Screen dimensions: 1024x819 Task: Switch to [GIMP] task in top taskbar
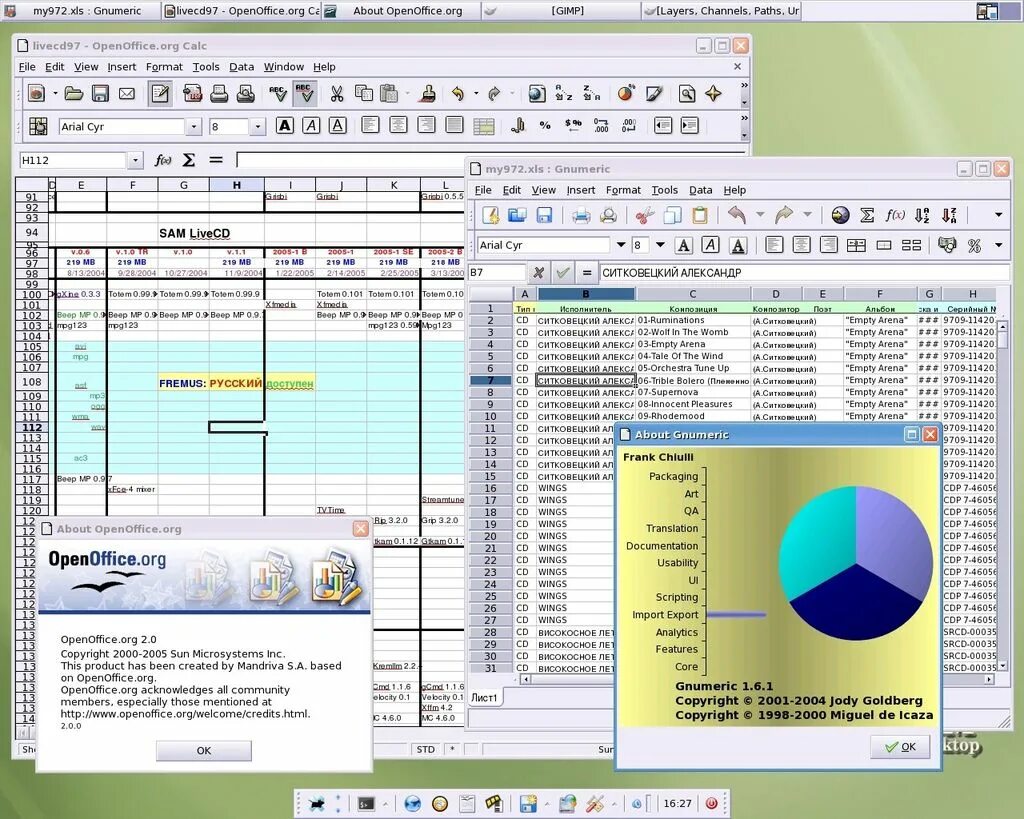point(562,11)
